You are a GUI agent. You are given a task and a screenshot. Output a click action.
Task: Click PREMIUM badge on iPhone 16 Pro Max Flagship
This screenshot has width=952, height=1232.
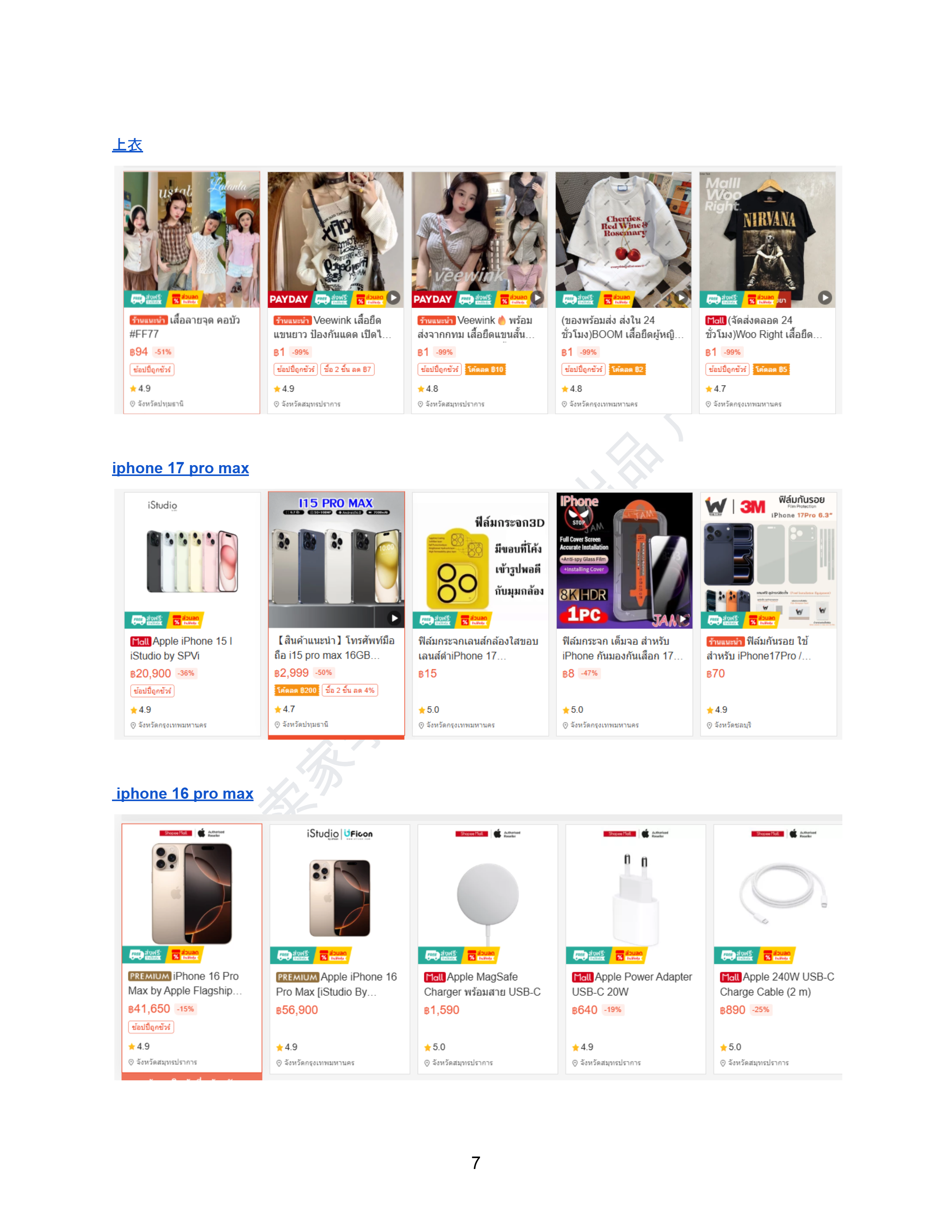149,976
